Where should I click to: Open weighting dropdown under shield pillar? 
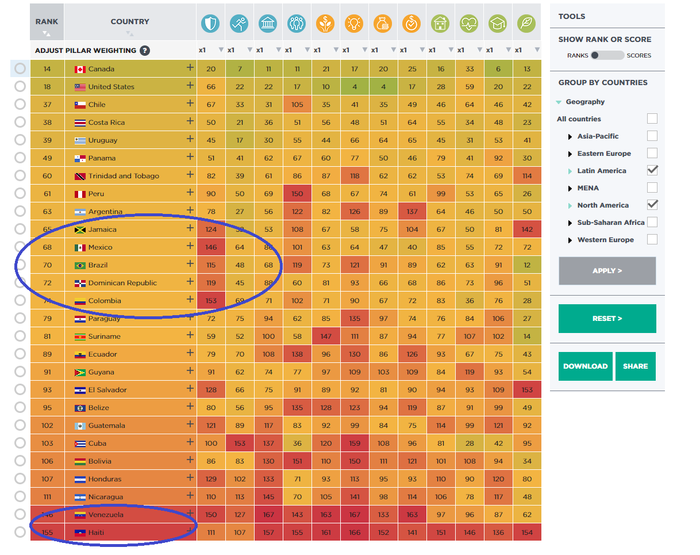[221, 50]
